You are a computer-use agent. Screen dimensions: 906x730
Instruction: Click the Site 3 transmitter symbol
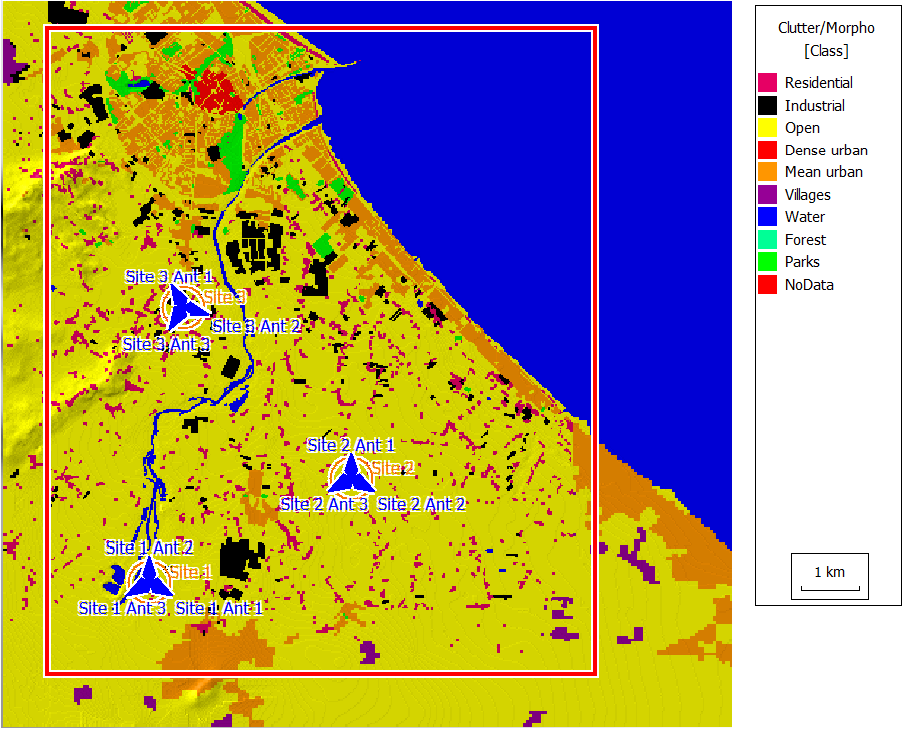coord(183,307)
